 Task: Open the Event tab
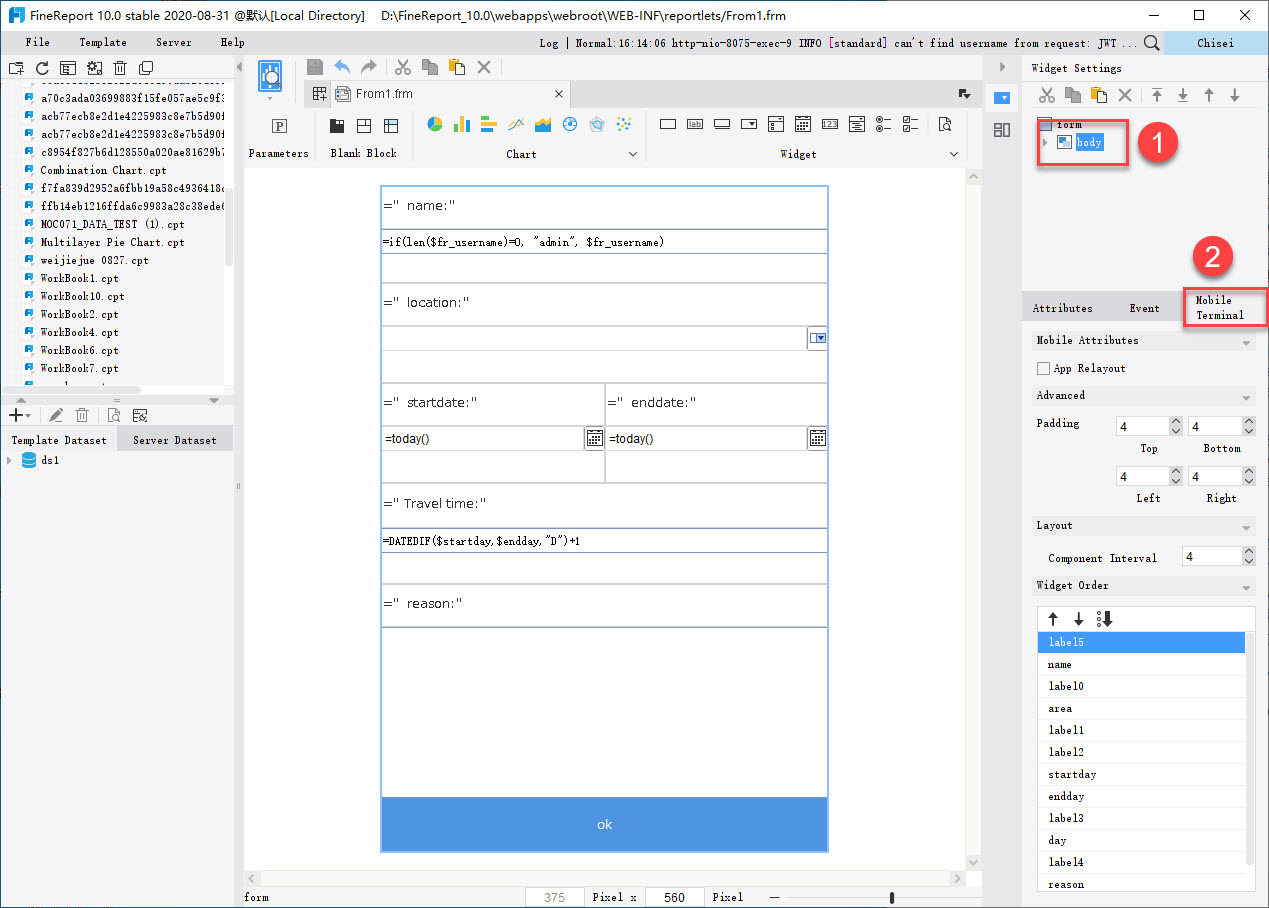tap(1144, 308)
